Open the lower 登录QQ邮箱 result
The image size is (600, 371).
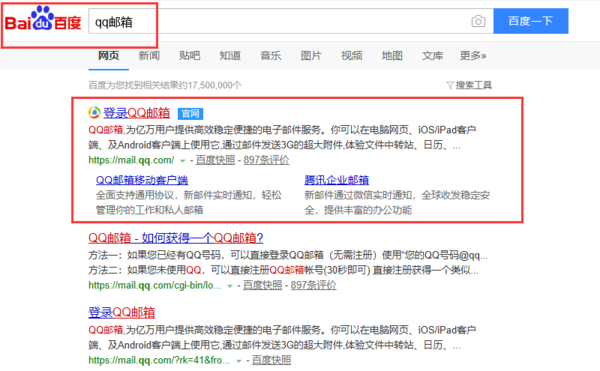coord(122,312)
